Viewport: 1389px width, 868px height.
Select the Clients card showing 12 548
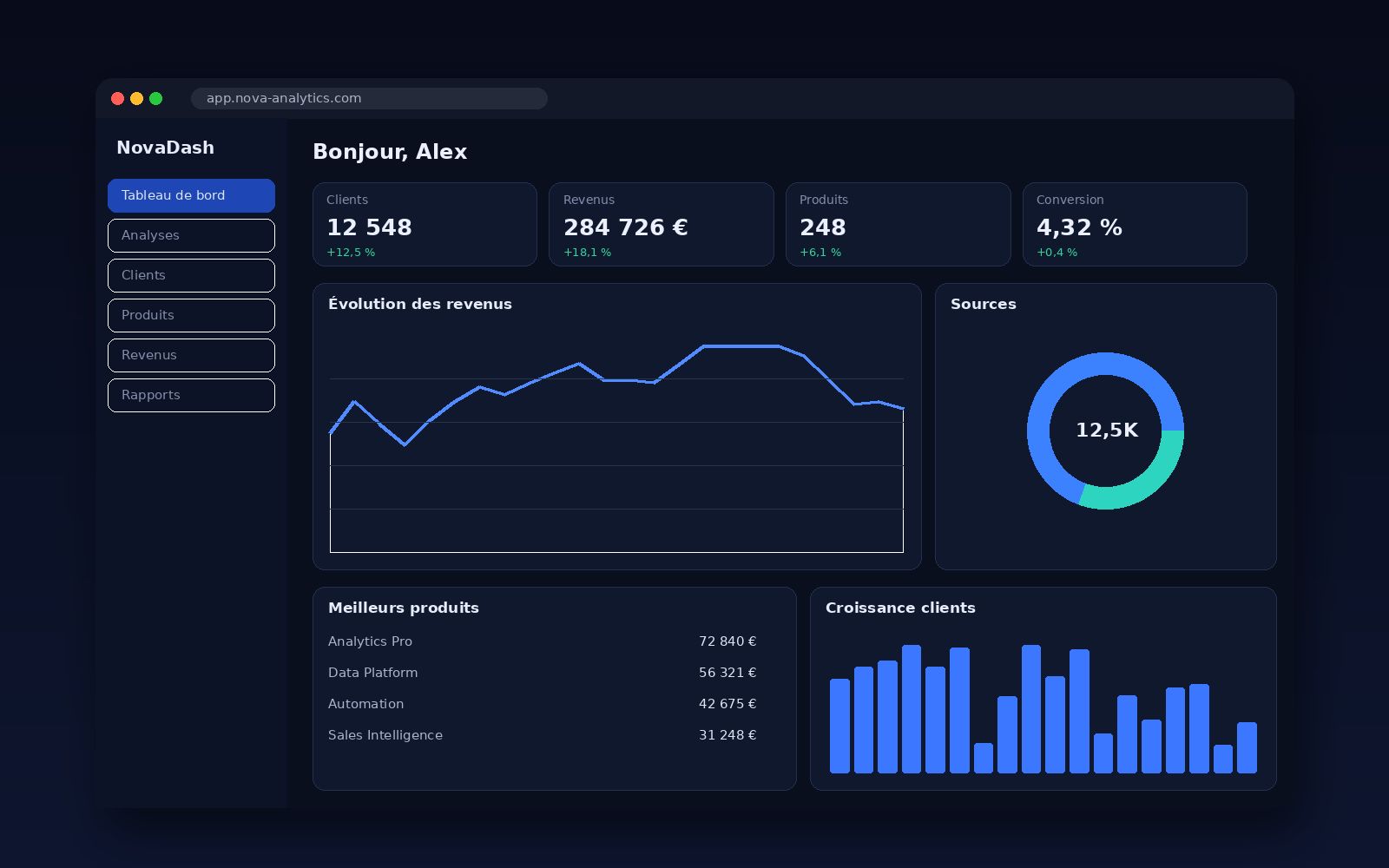pos(425,224)
